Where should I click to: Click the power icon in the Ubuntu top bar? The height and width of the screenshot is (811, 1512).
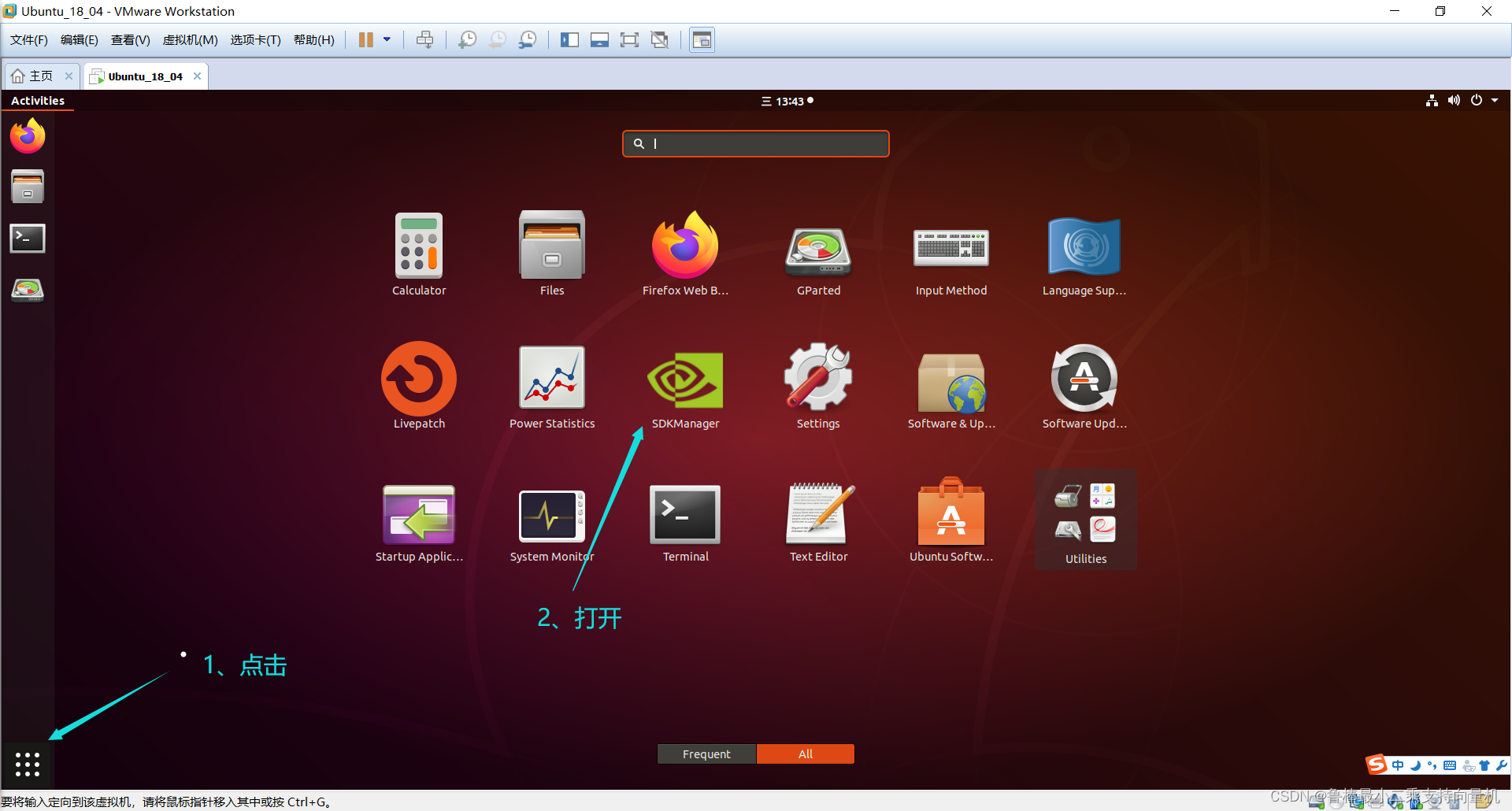pos(1477,101)
